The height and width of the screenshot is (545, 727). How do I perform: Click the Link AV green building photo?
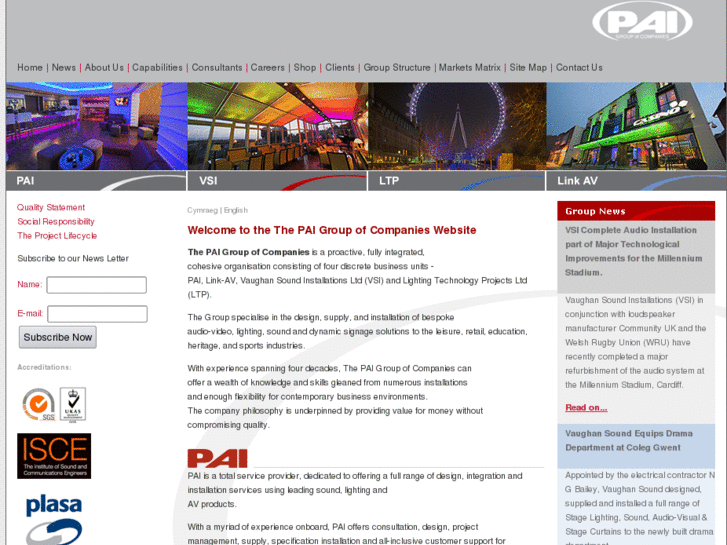(636, 126)
